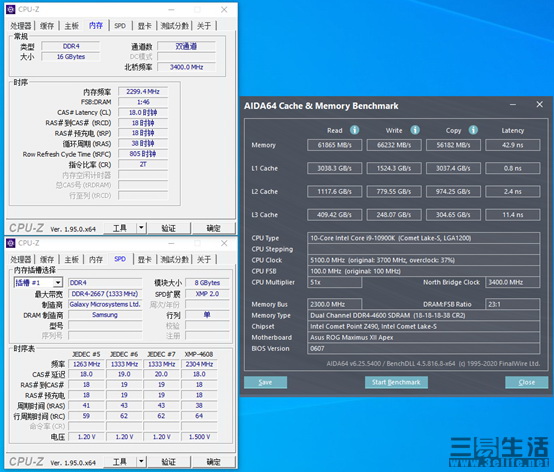Click Start Benchmark in AIDA64
This screenshot has width=554, height=472.
pyautogui.click(x=396, y=382)
